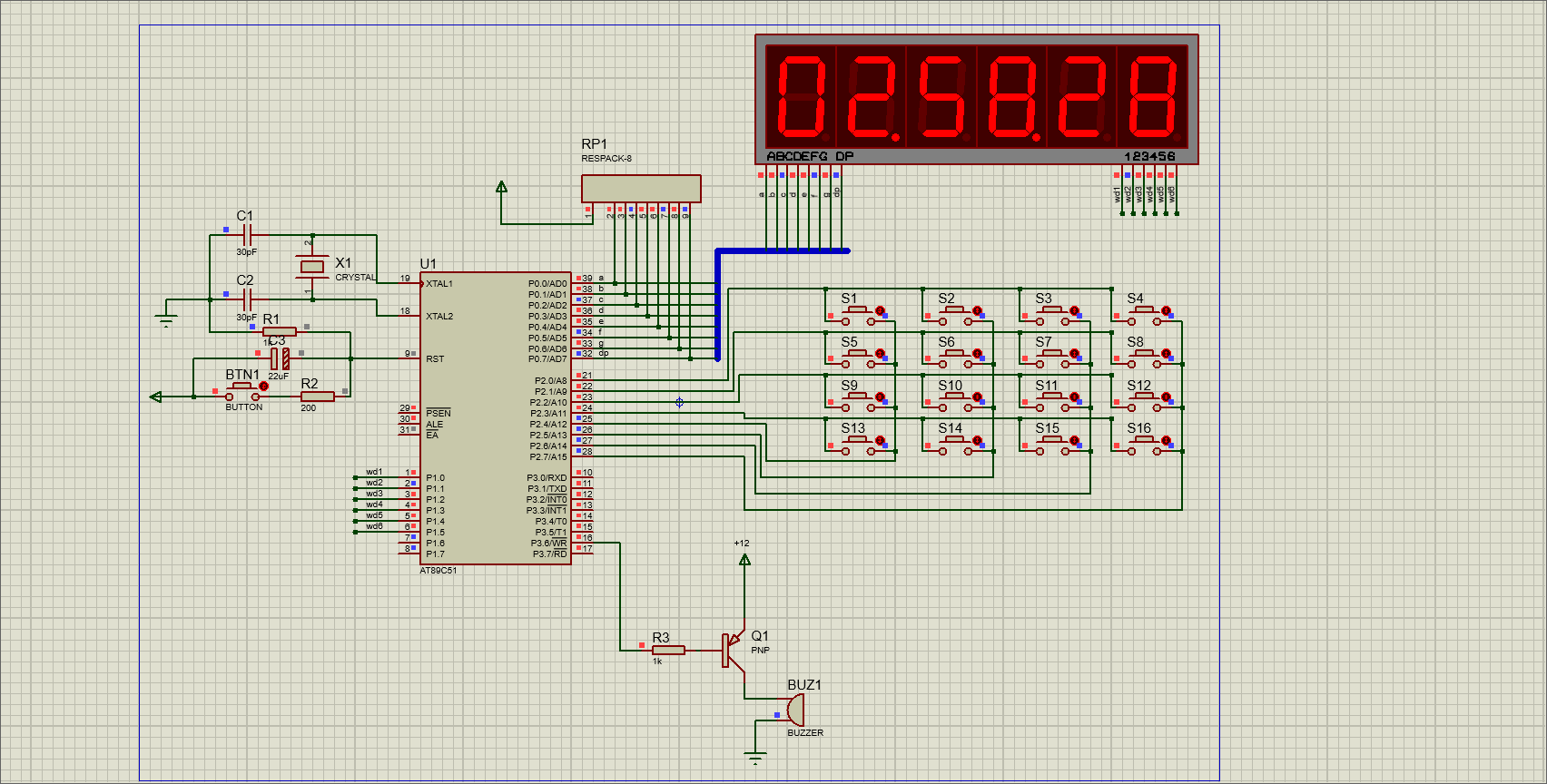Click the S9 keypad pushbutton
Viewport: 1547px width, 784px height.
[858, 401]
